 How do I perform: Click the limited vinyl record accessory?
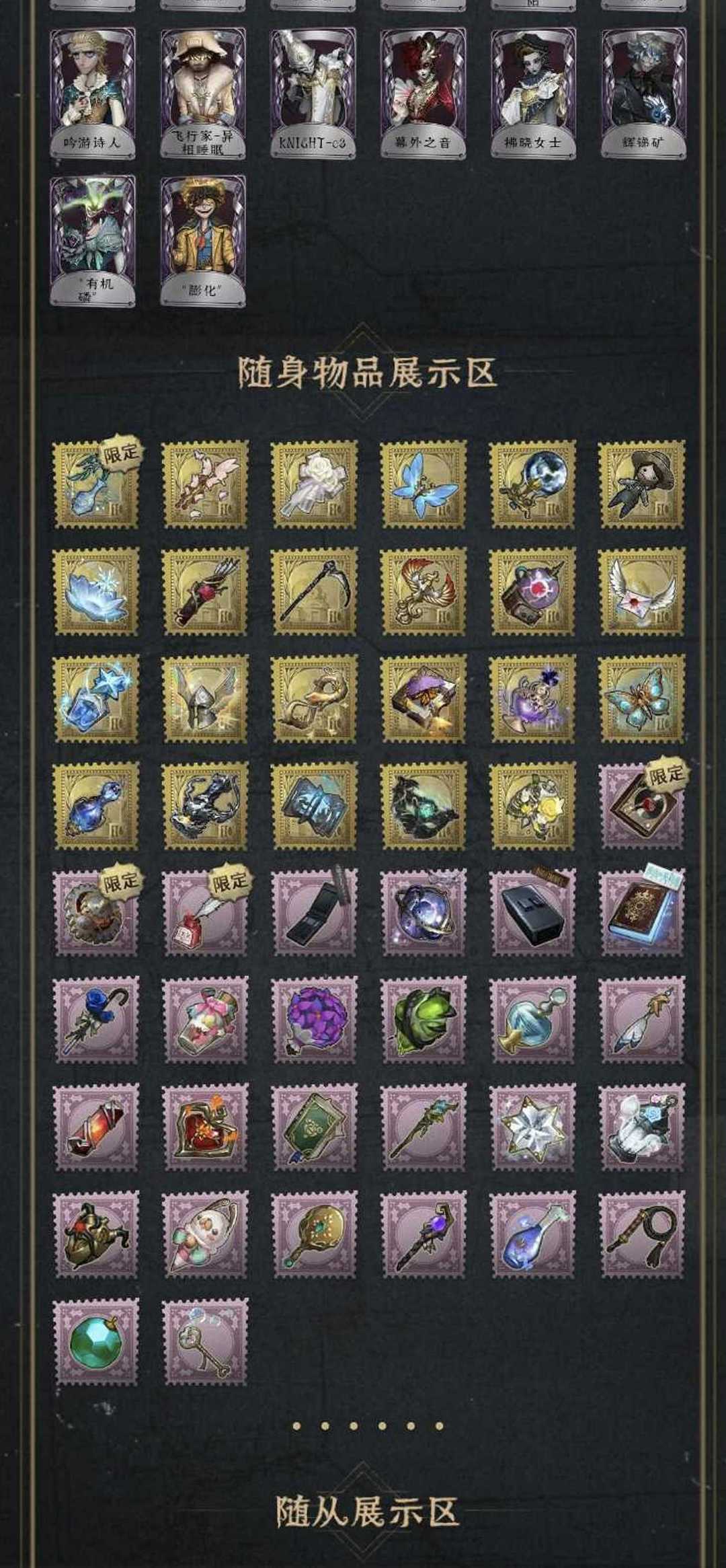(x=642, y=805)
